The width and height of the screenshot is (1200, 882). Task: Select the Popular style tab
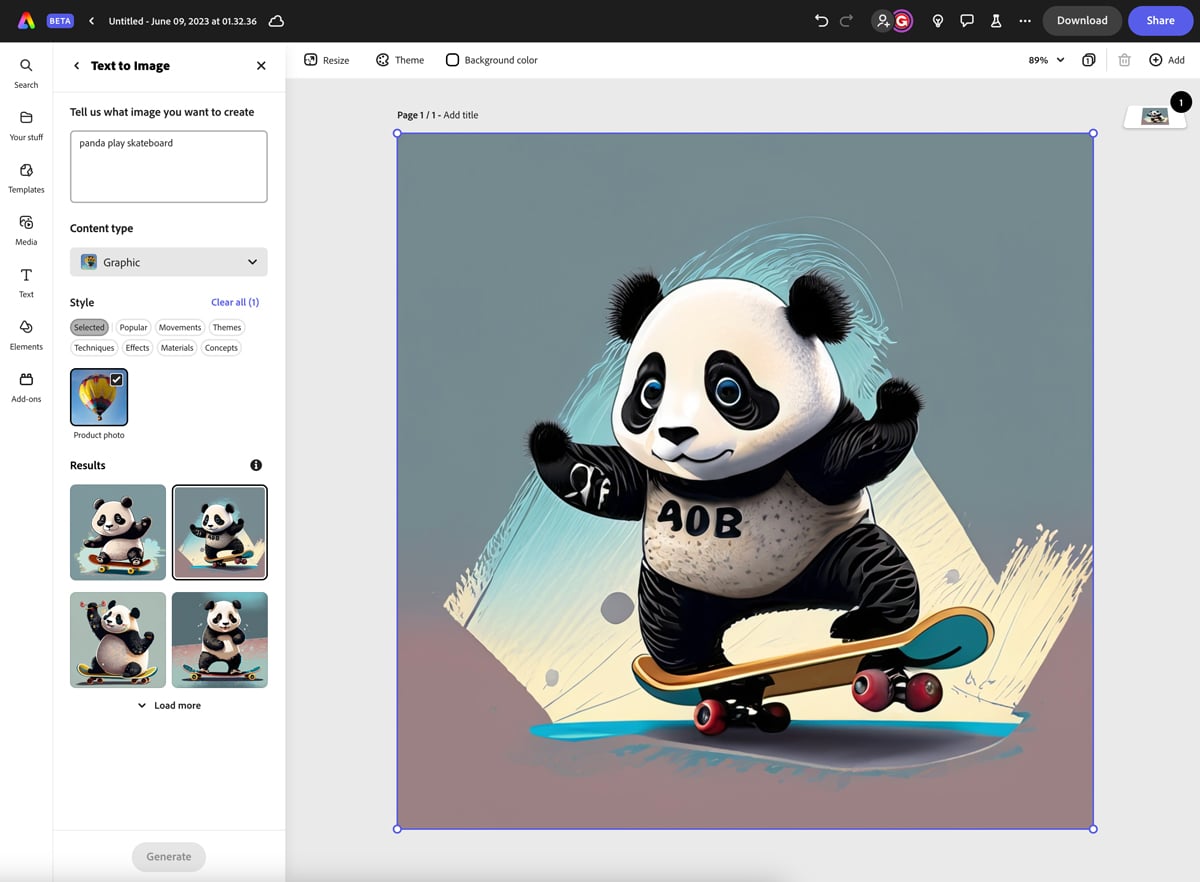133,327
